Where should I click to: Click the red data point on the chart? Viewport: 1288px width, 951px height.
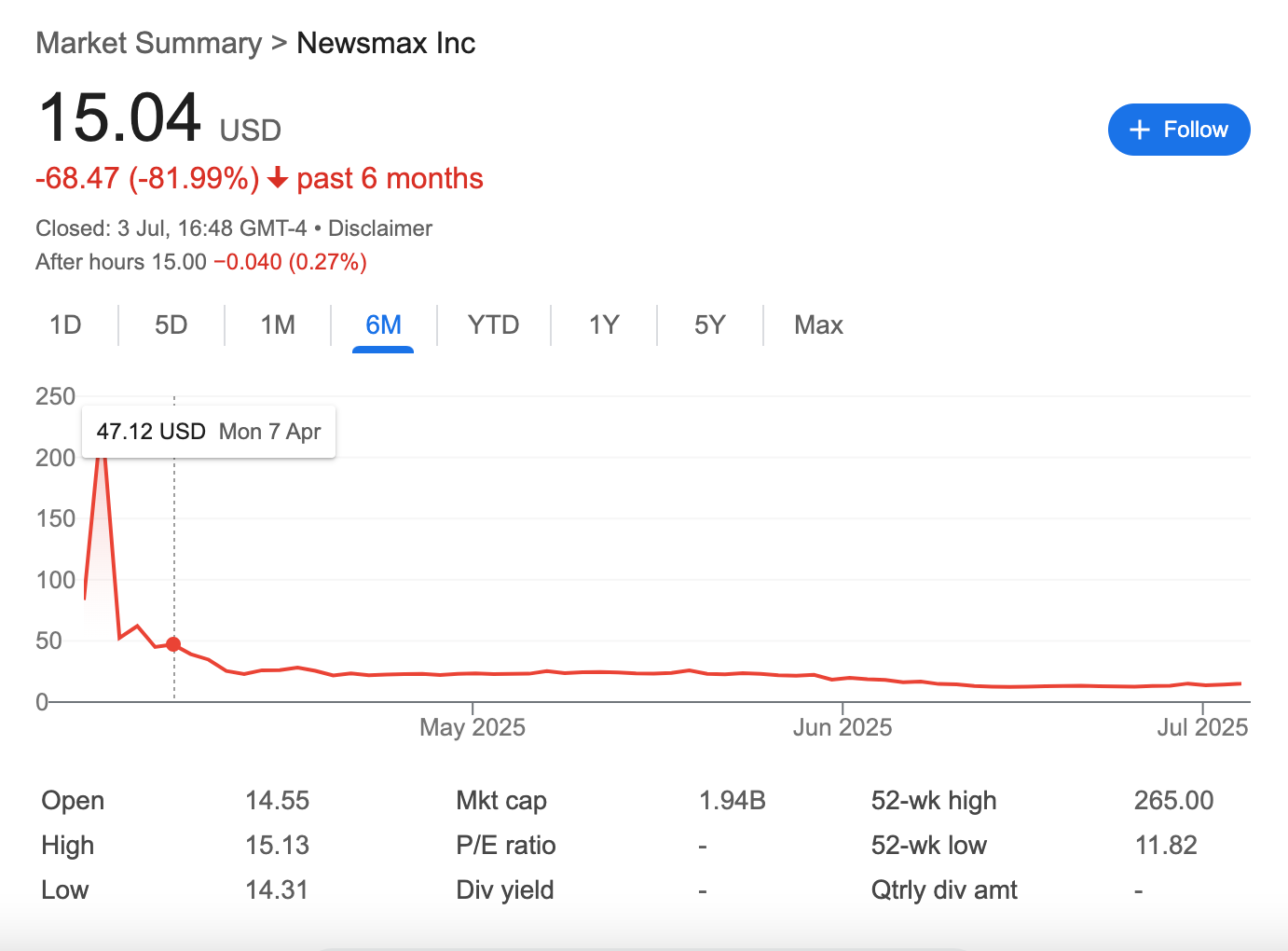(173, 644)
